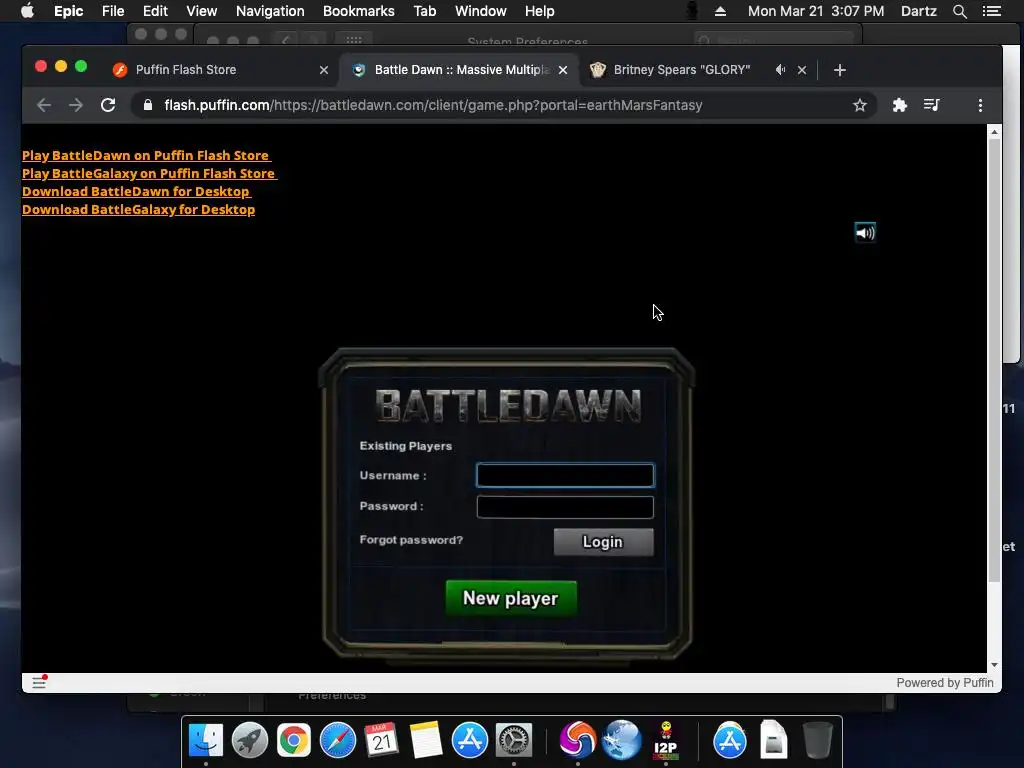The image size is (1024, 768).
Task: Click the vertical scrollbar thumb
Action: point(994,360)
